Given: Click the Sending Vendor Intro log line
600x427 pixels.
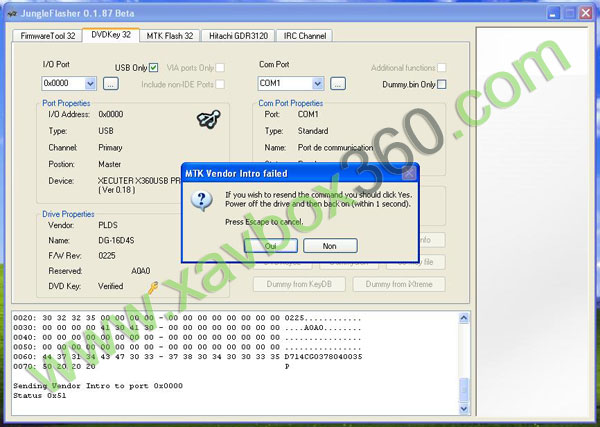Looking at the screenshot, I should (x=98, y=386).
